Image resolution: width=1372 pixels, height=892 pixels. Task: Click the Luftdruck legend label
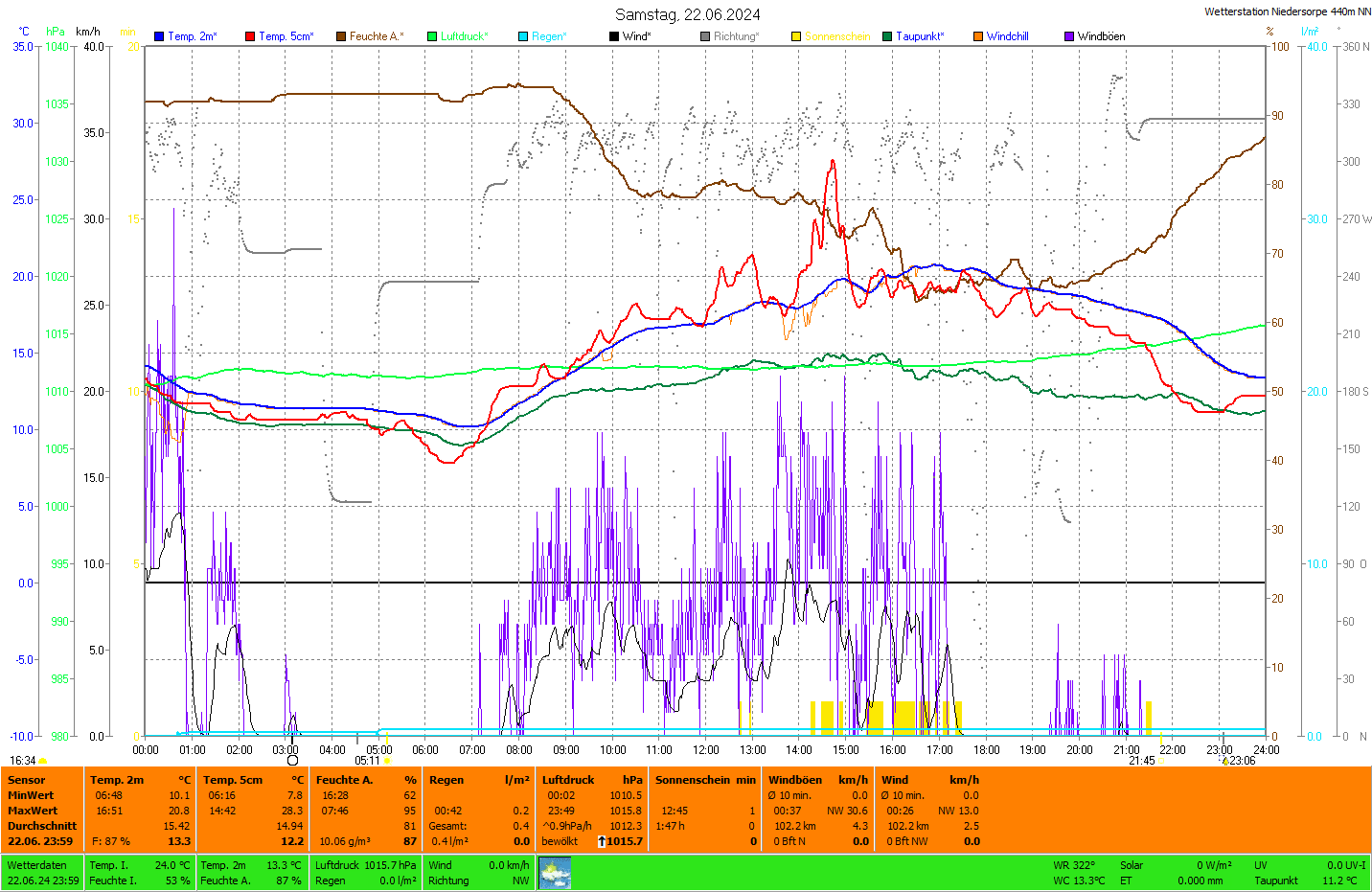[465, 36]
